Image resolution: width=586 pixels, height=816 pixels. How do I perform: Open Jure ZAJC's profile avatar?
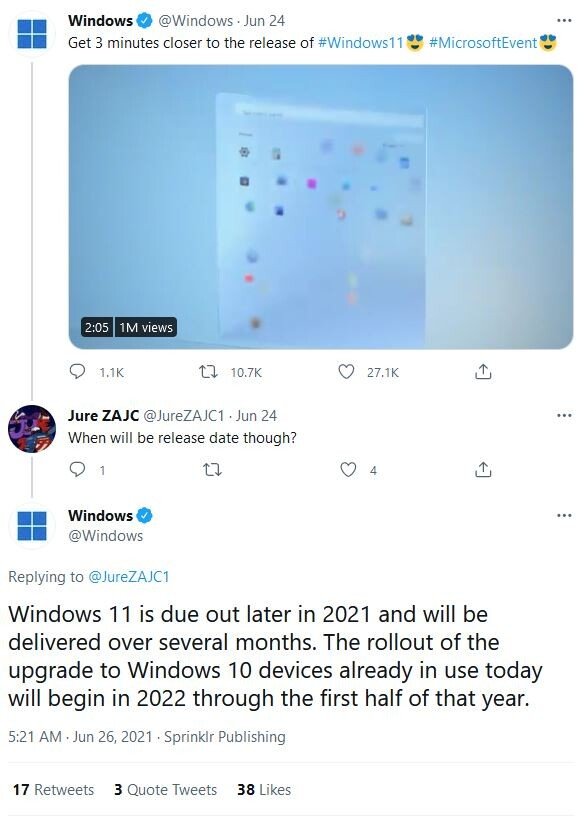pyautogui.click(x=32, y=429)
